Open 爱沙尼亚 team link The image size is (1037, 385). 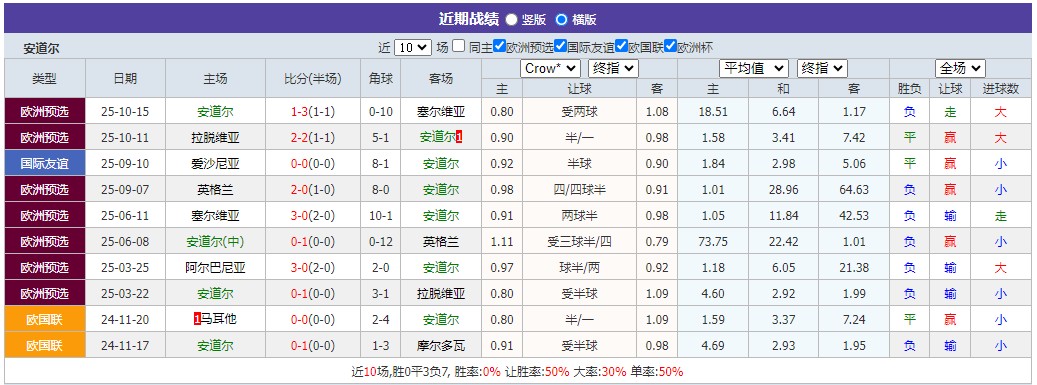pyautogui.click(x=215, y=163)
